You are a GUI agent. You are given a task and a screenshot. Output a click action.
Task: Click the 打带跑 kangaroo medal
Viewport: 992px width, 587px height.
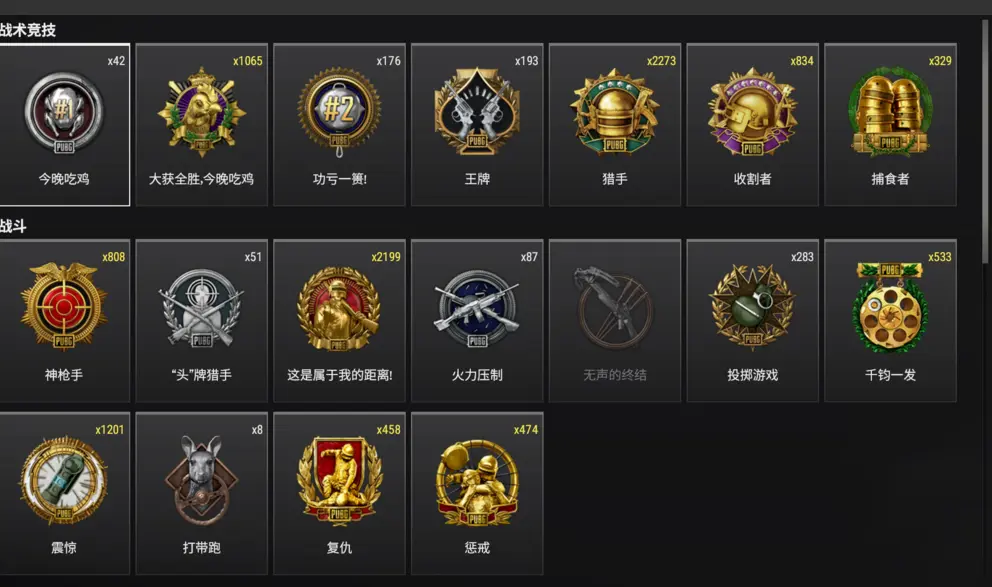pyautogui.click(x=202, y=493)
